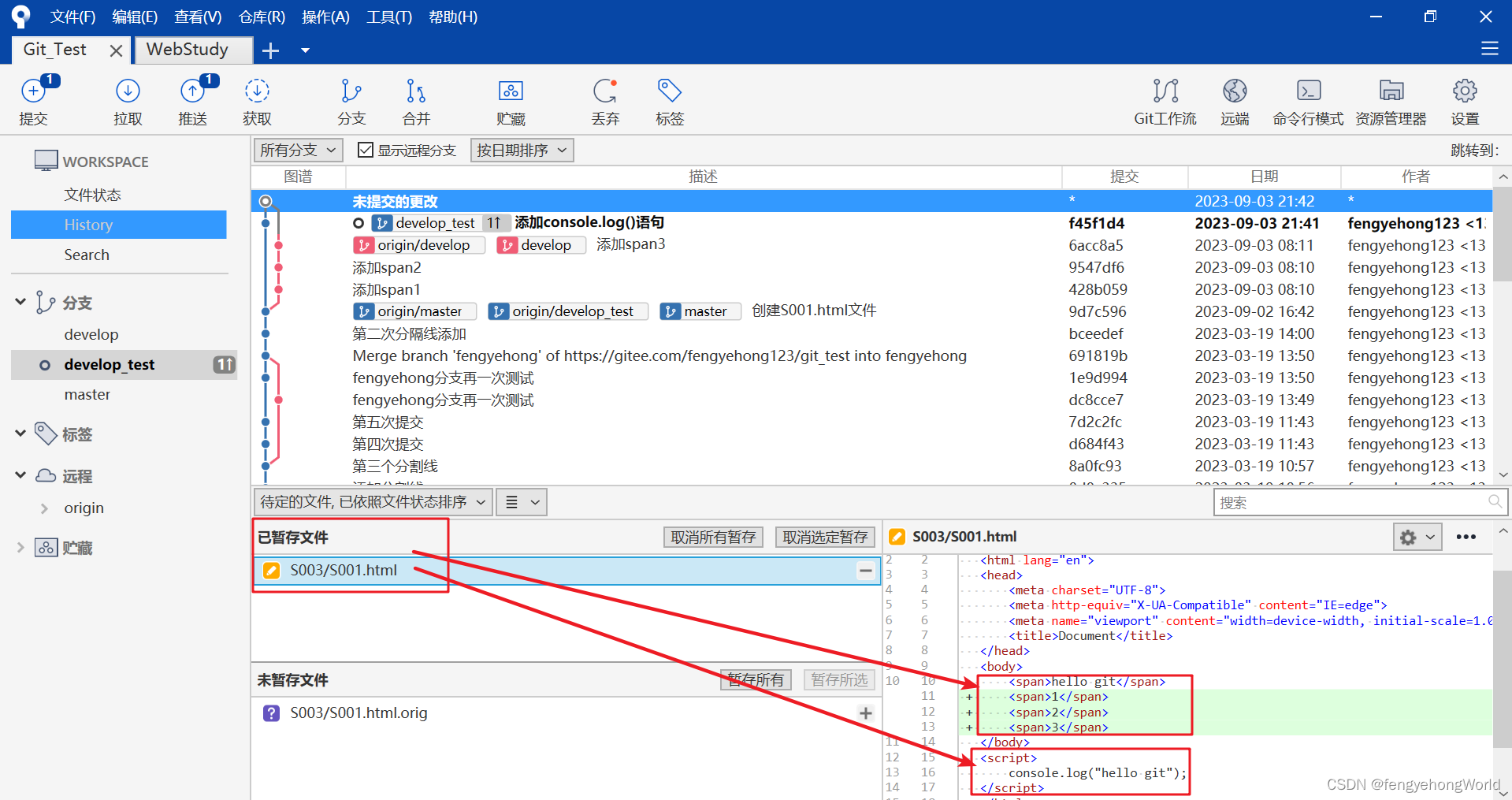Open the Explorer (资源管理器) icon
1512x800 pixels.
pos(1391,101)
